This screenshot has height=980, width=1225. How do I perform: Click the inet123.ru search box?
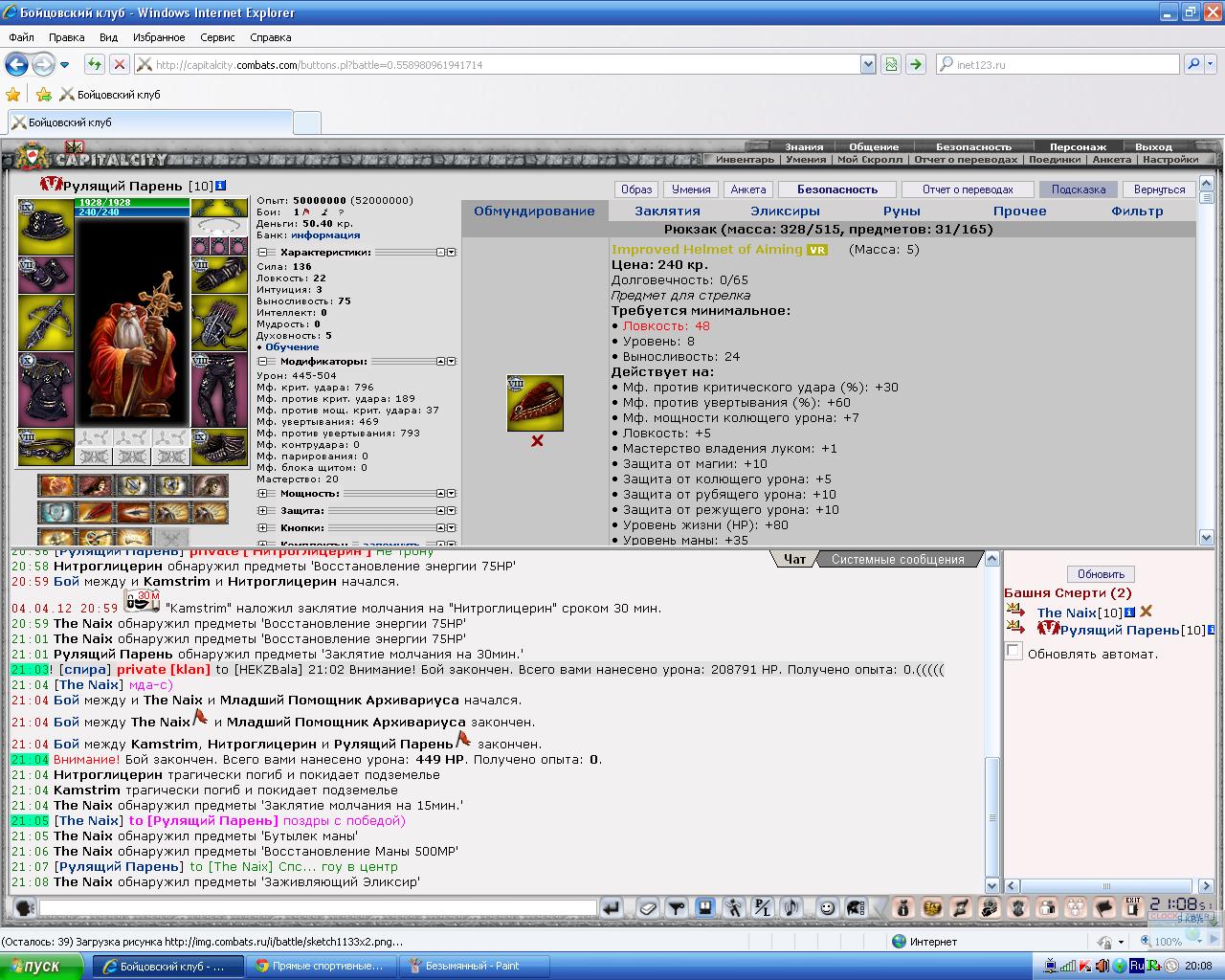coord(1058,64)
